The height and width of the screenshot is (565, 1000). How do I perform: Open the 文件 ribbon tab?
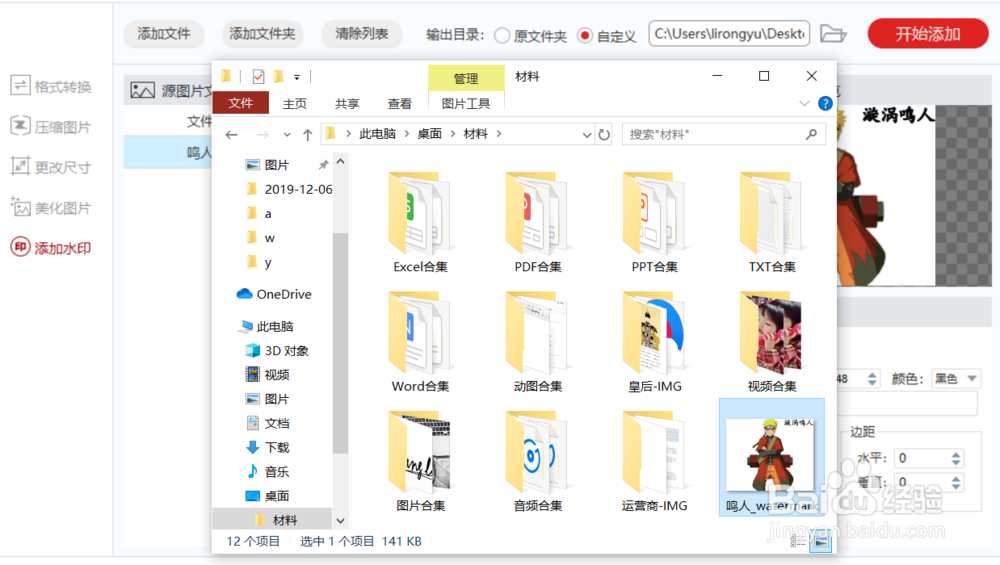[x=240, y=103]
